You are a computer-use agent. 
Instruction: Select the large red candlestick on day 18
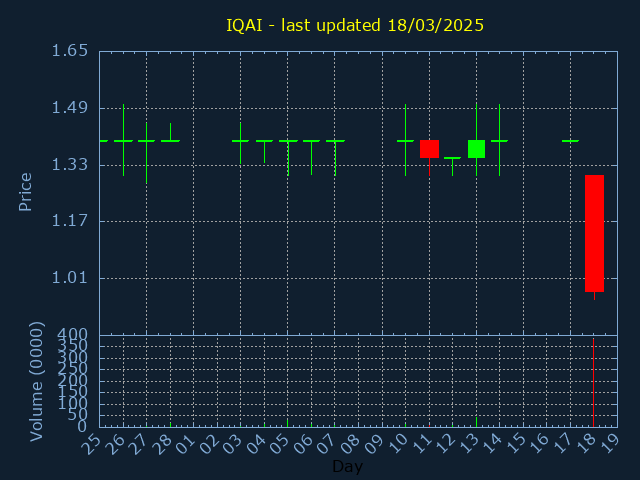[x=594, y=233]
